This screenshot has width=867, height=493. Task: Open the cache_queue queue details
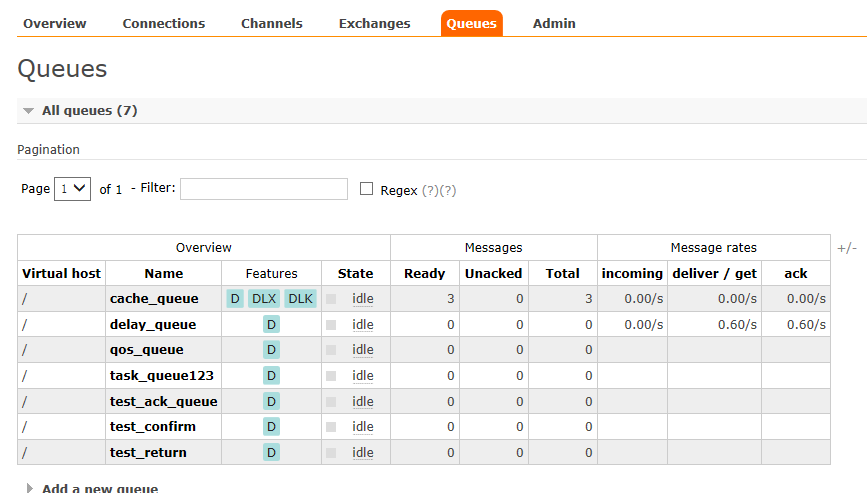154,299
